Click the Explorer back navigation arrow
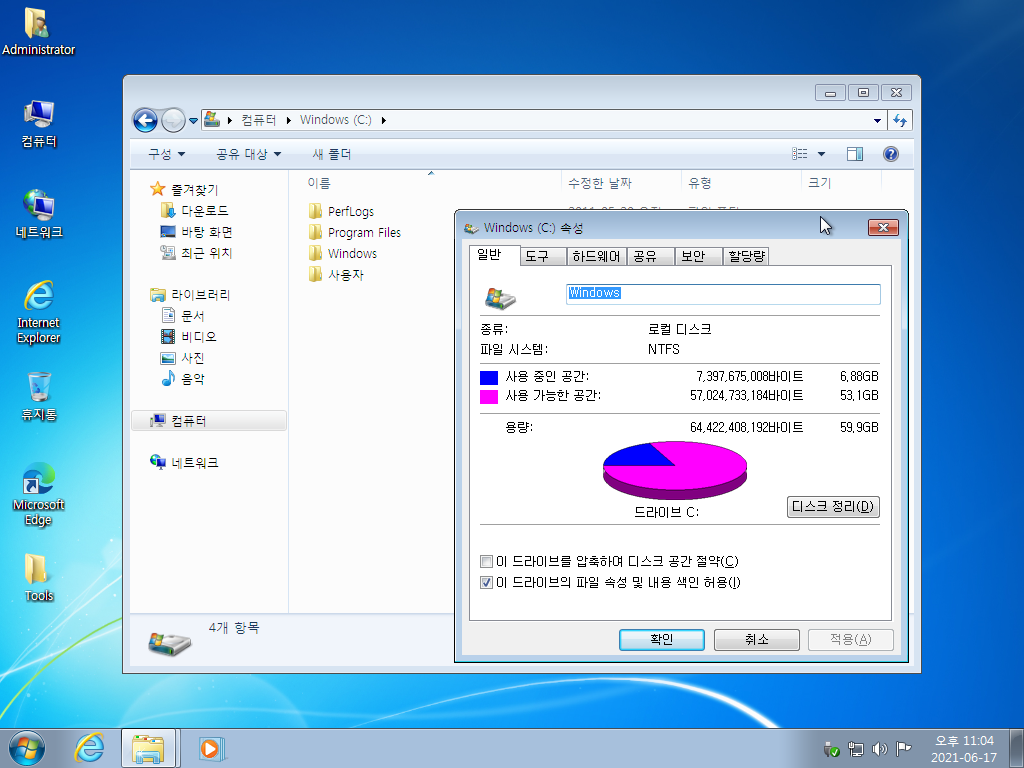Image resolution: width=1024 pixels, height=768 pixels. point(145,120)
